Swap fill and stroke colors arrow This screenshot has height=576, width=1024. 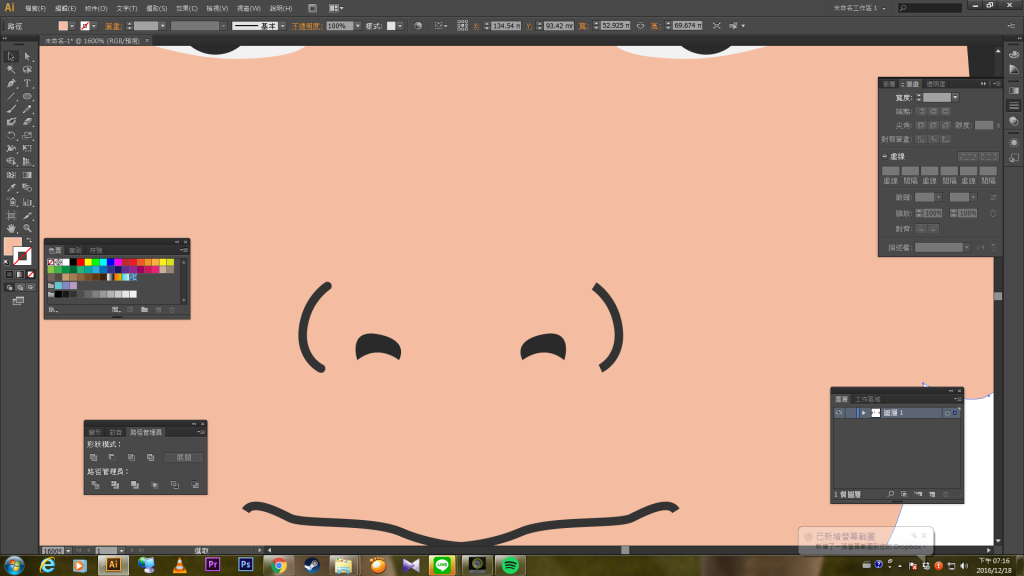click(x=29, y=240)
